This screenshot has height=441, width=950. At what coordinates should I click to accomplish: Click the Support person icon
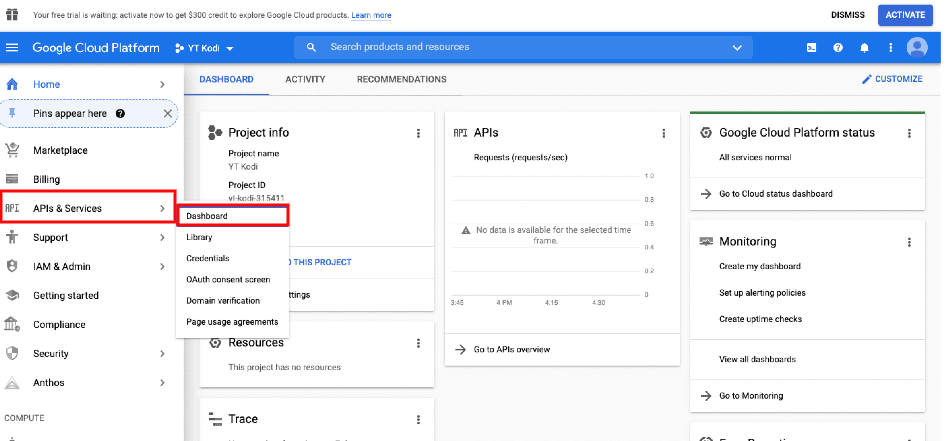[12, 237]
